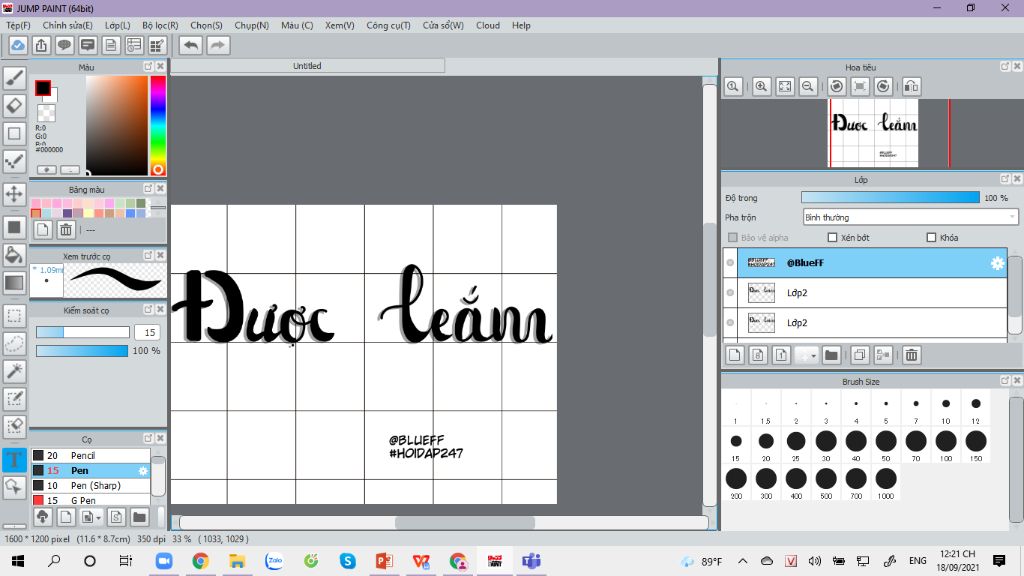Select the Eraser tool
The width and height of the screenshot is (1024, 576).
click(14, 106)
